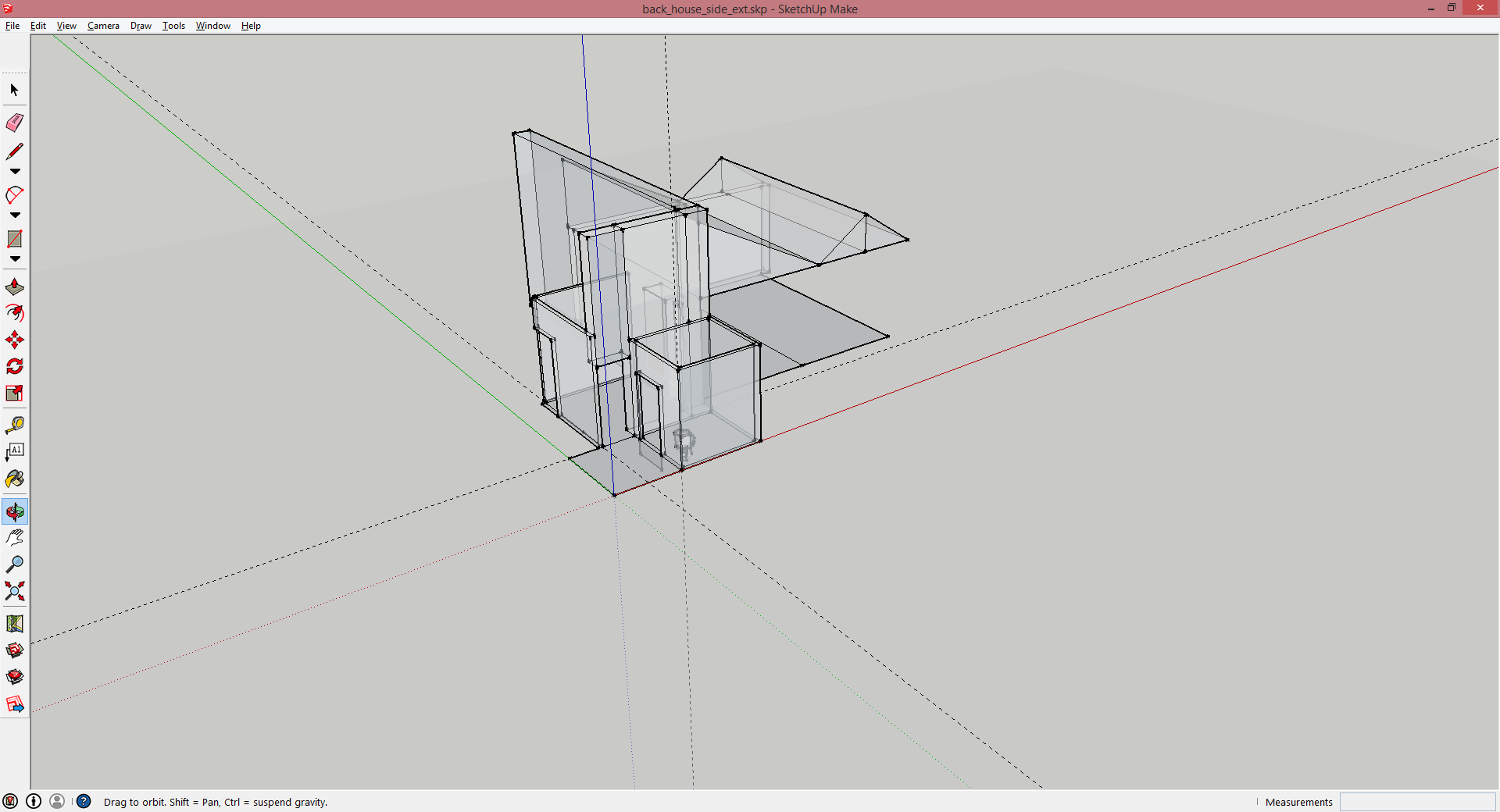Image resolution: width=1500 pixels, height=812 pixels.
Task: Toggle the Orbit tool
Action: 15,512
